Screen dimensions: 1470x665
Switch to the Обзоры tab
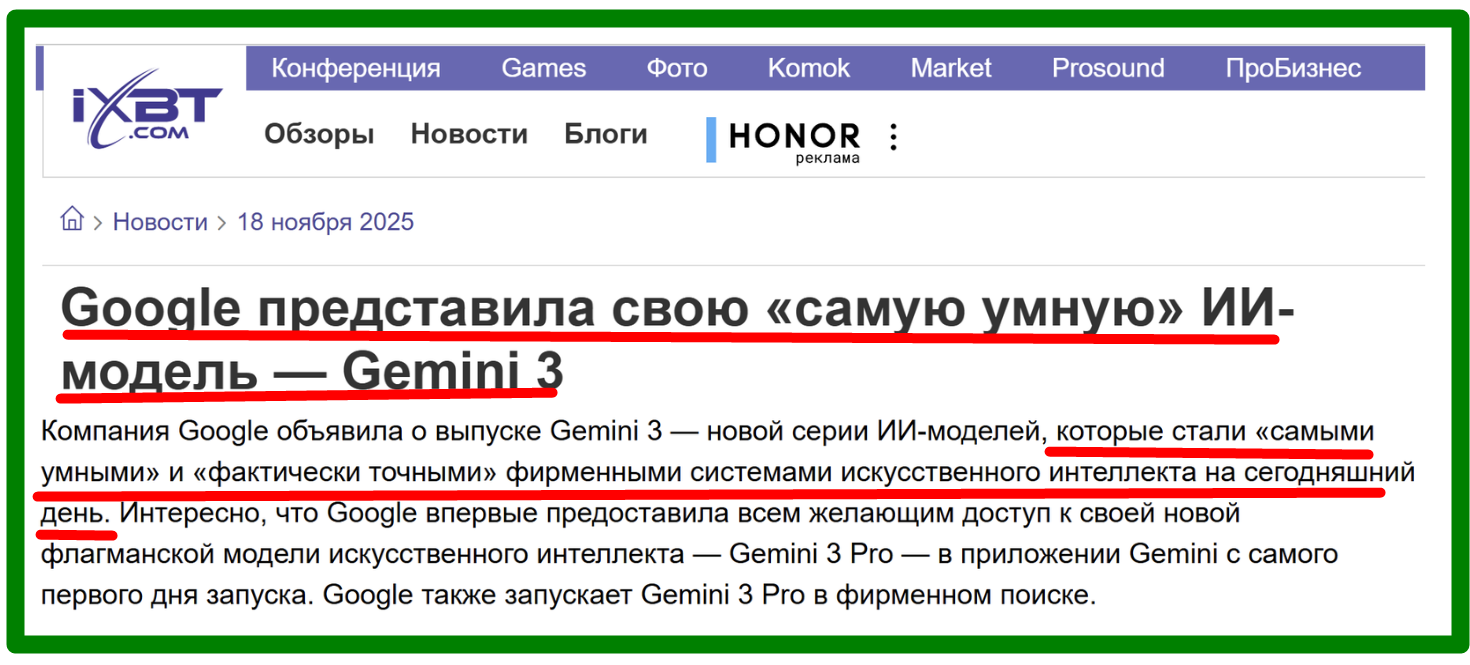click(x=319, y=134)
